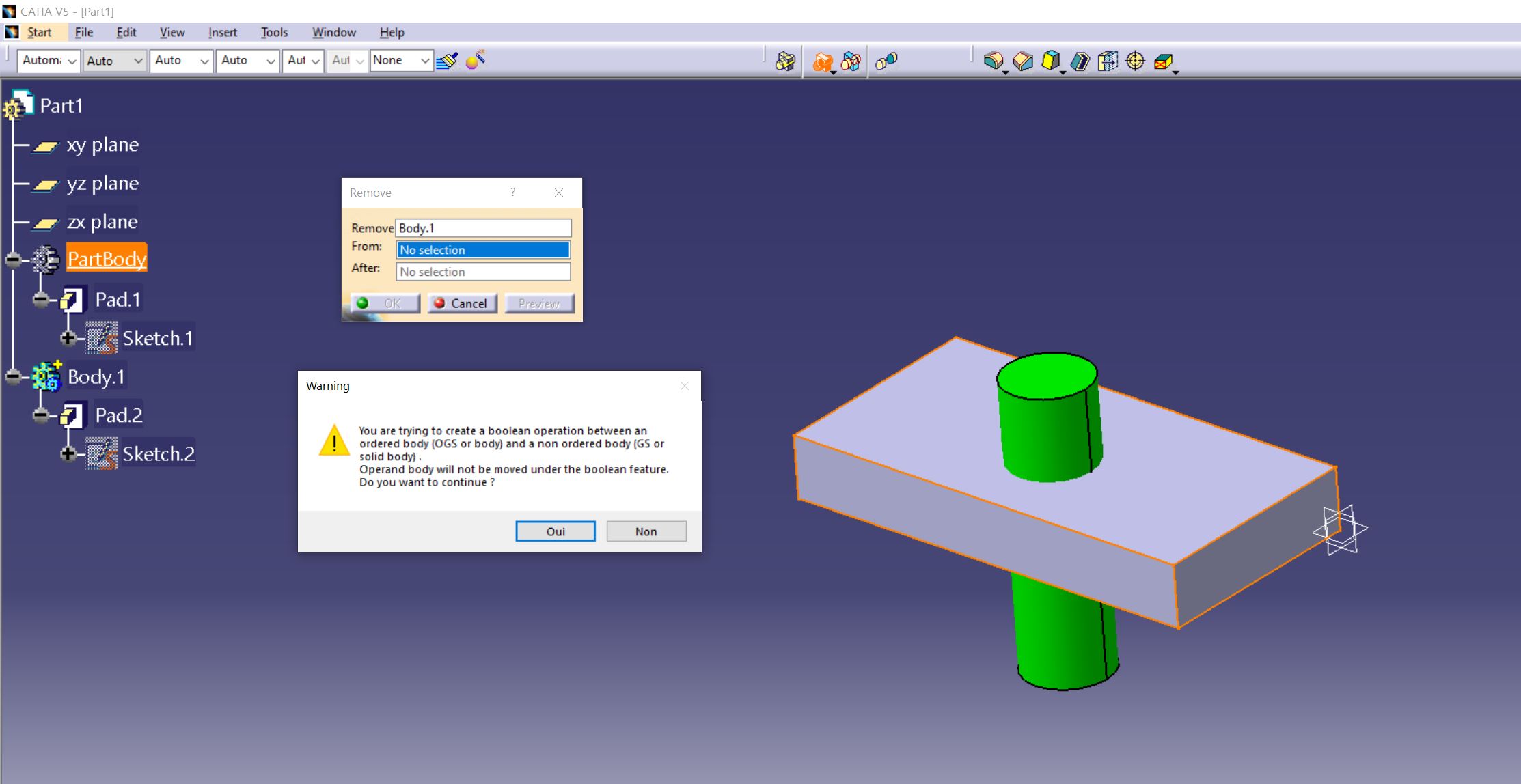The width and height of the screenshot is (1521, 784).
Task: Click Non in the Warning dialog
Action: pyautogui.click(x=646, y=531)
